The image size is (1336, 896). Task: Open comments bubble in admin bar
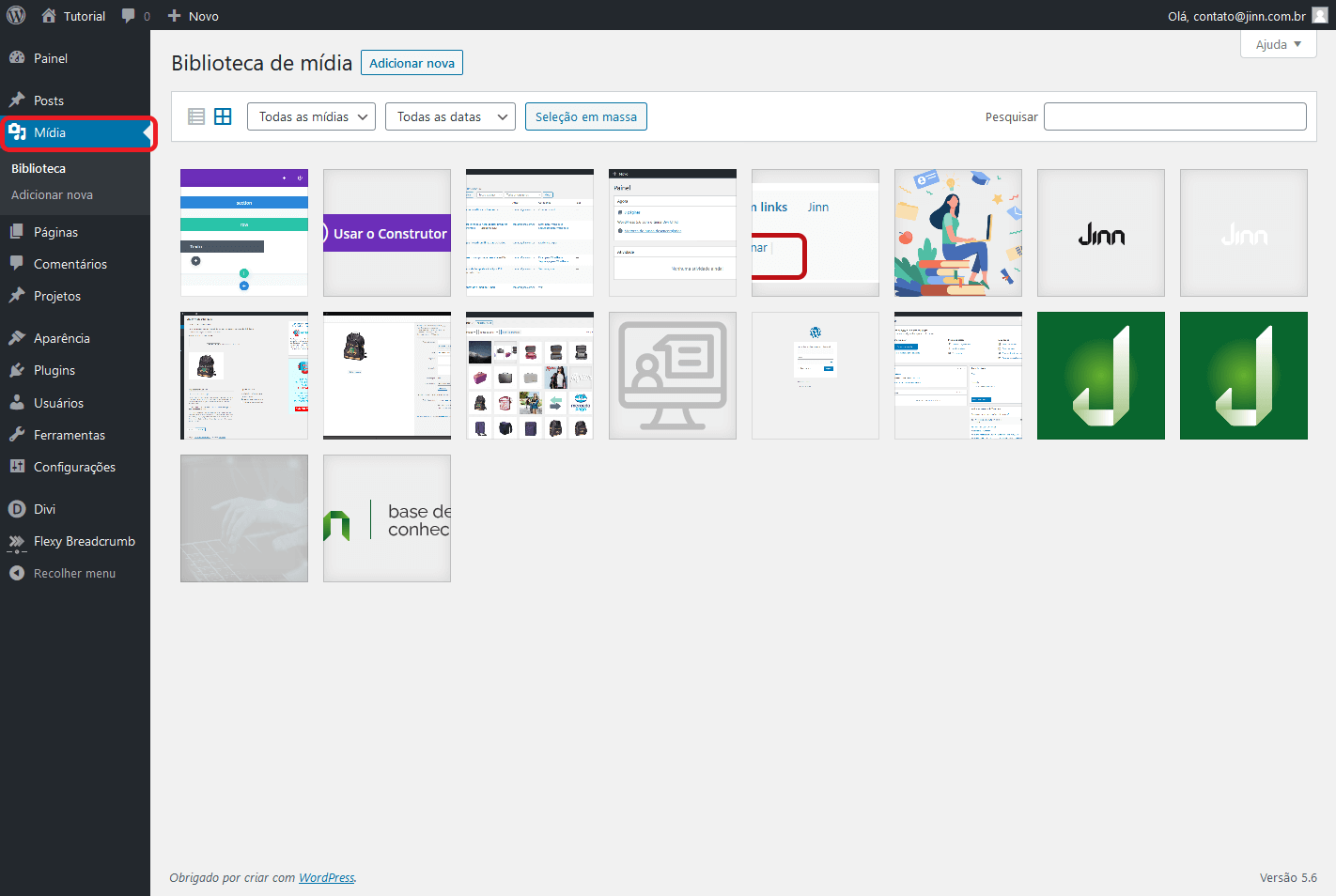coord(136,16)
